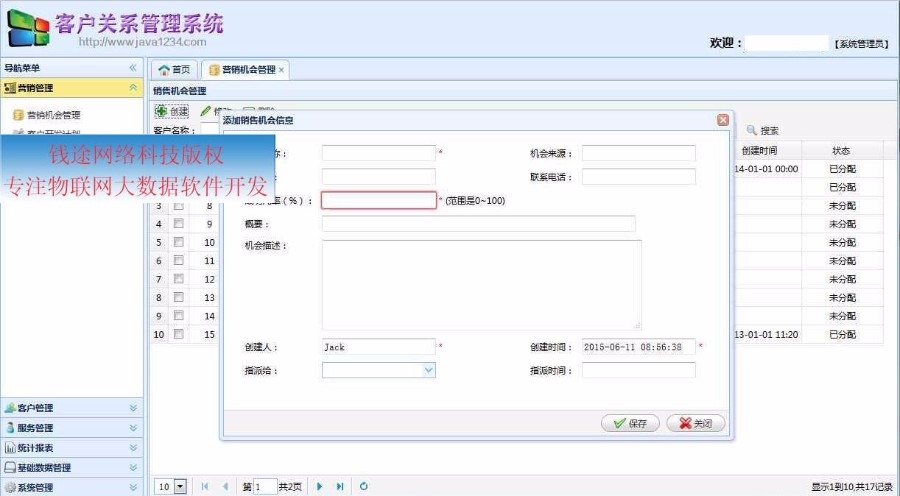
Task: Open the 指派给 dropdown list
Action: click(429, 370)
